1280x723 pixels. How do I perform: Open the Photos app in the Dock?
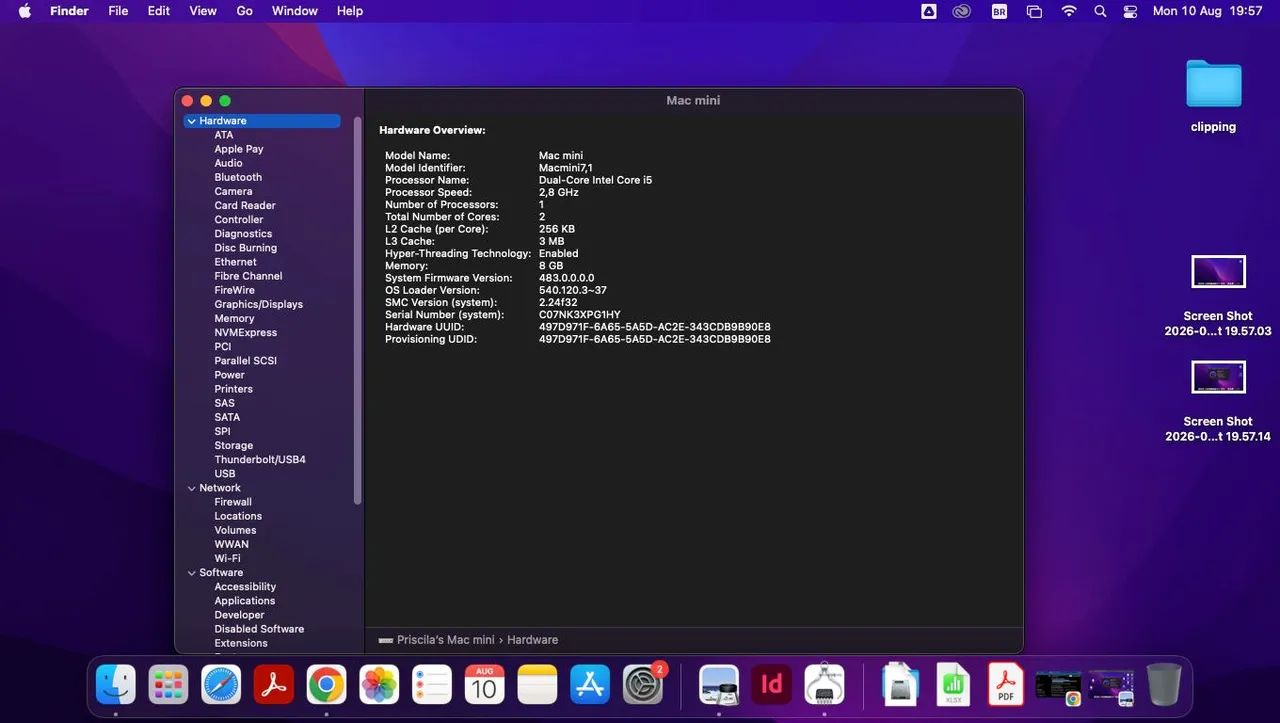tap(379, 685)
